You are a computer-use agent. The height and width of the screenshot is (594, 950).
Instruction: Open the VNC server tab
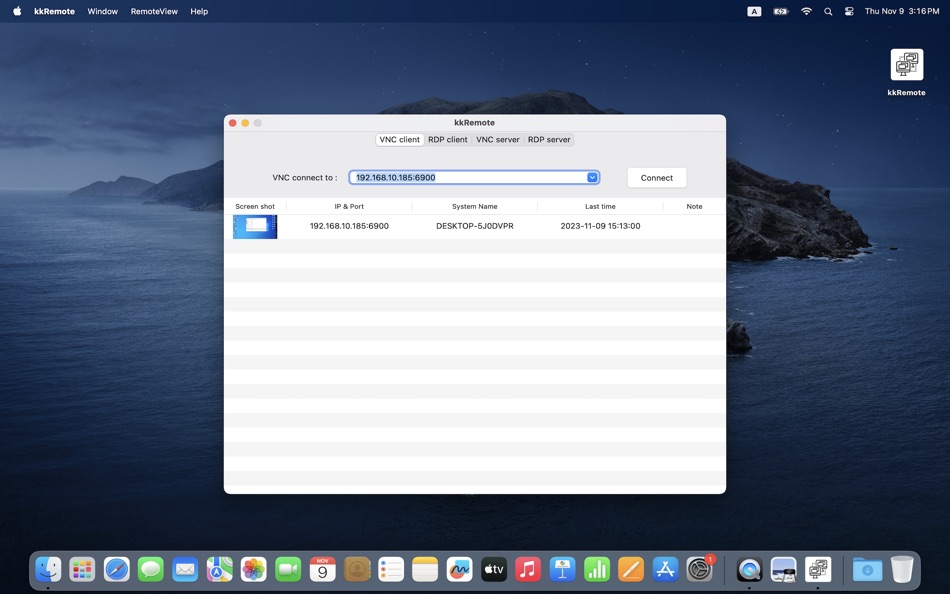click(497, 139)
